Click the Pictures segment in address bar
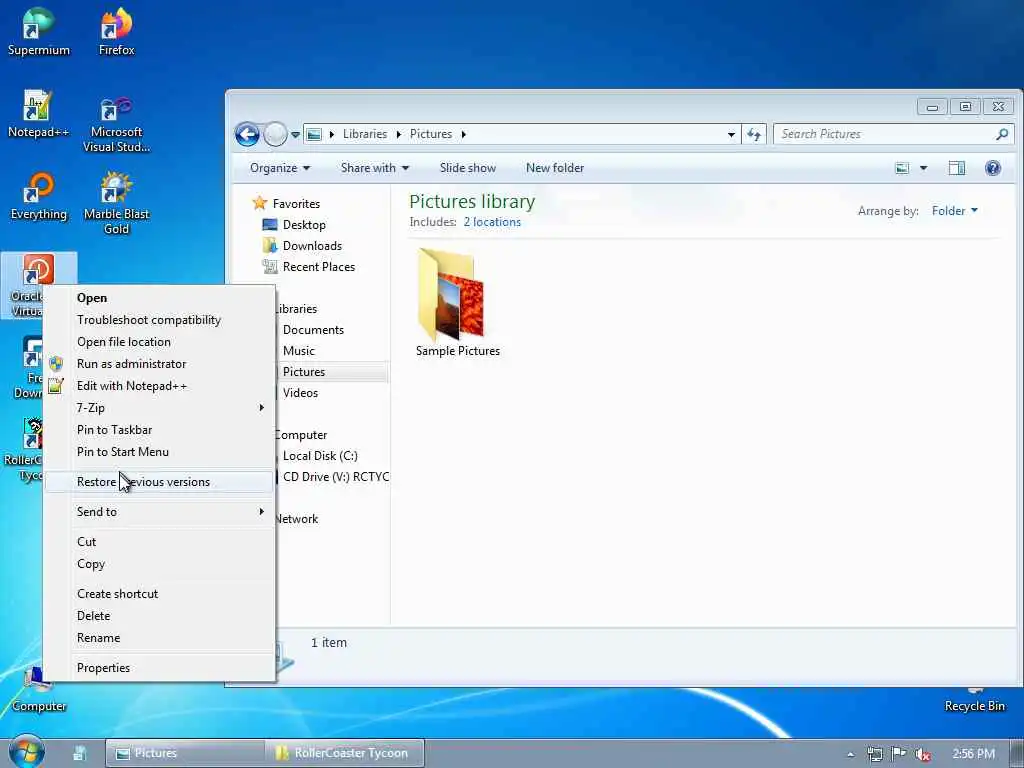1024x768 pixels. (x=430, y=134)
